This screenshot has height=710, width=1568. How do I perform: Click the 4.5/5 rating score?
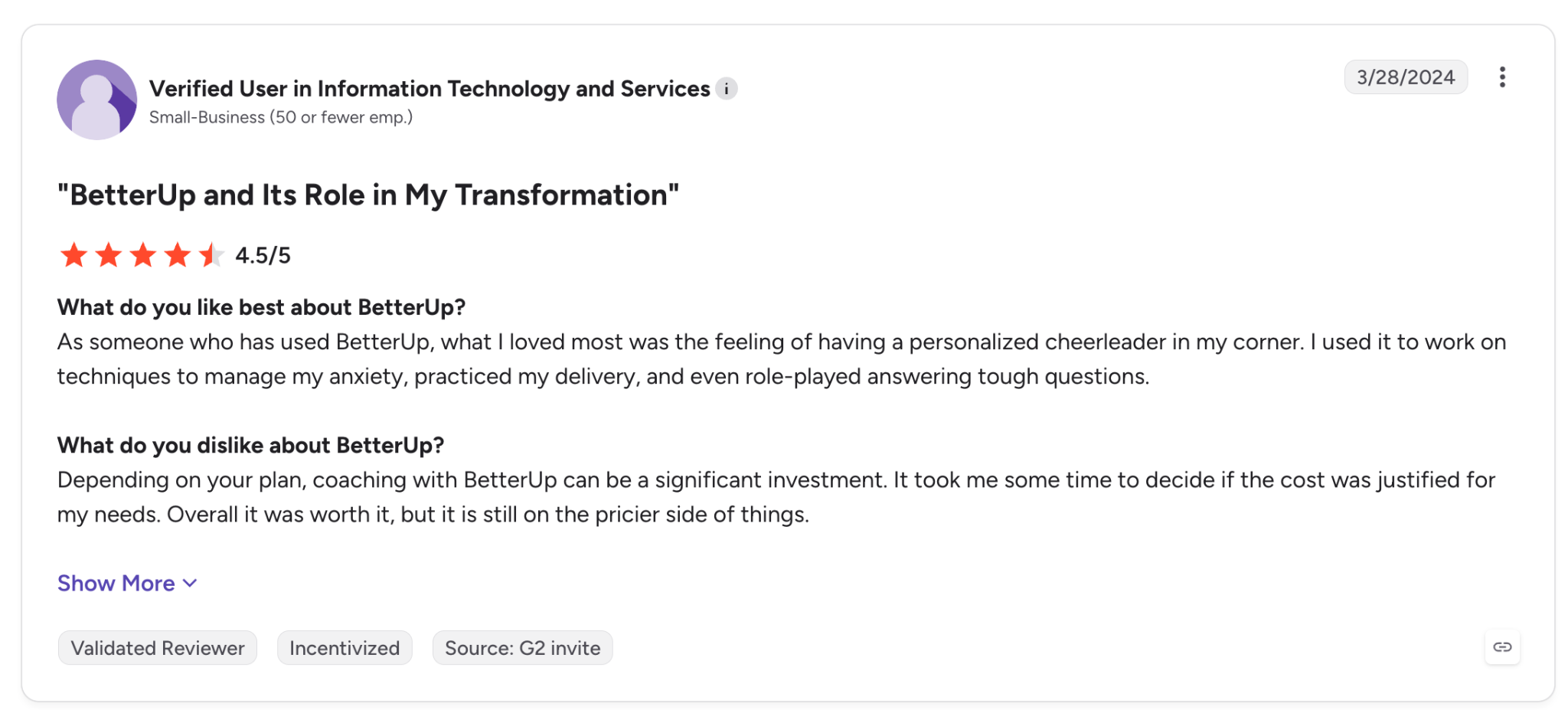[263, 256]
